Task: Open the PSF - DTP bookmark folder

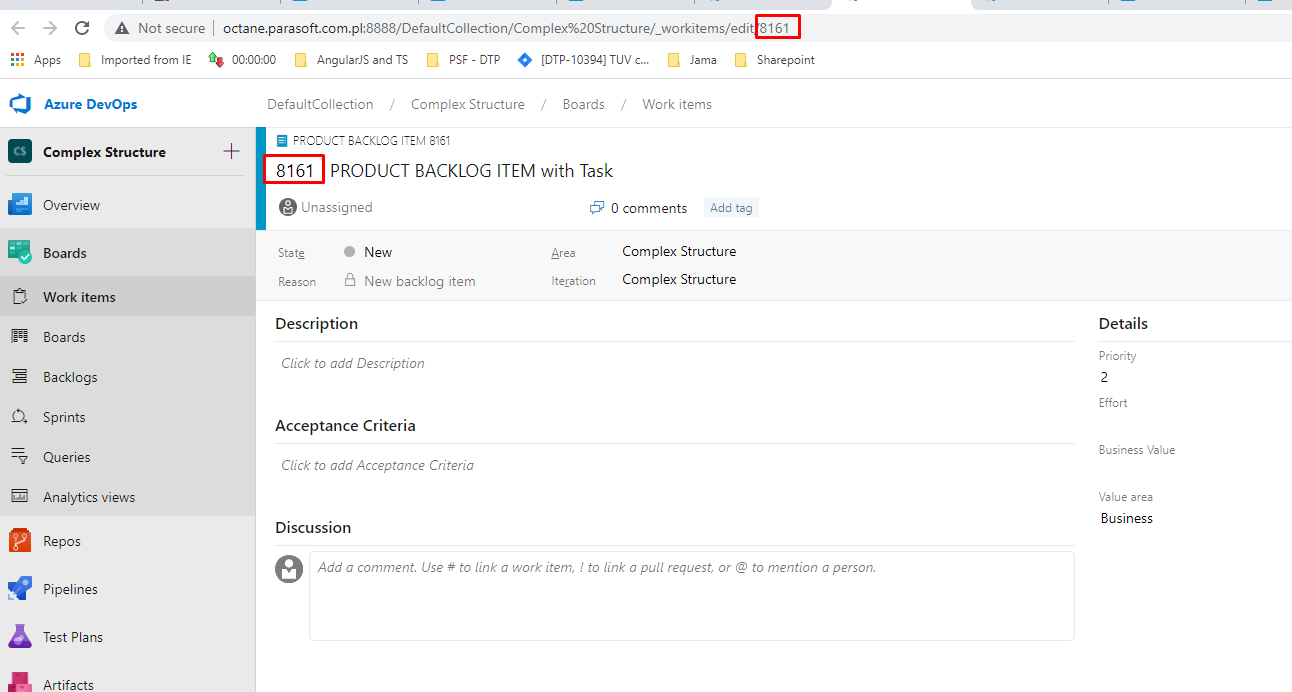Action: 463,60
